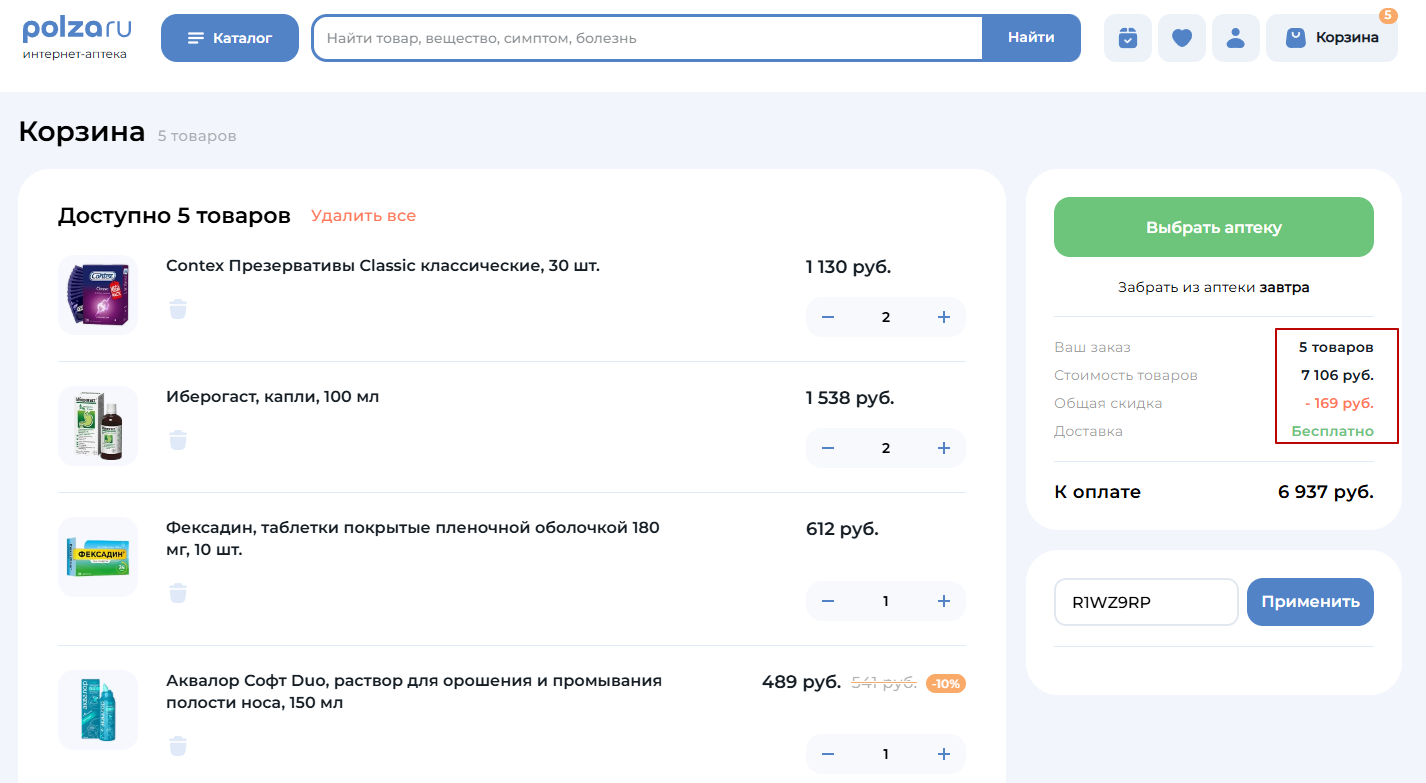Decrease Contex quantity with minus
Screen dimensions: 1426x783
click(828, 317)
